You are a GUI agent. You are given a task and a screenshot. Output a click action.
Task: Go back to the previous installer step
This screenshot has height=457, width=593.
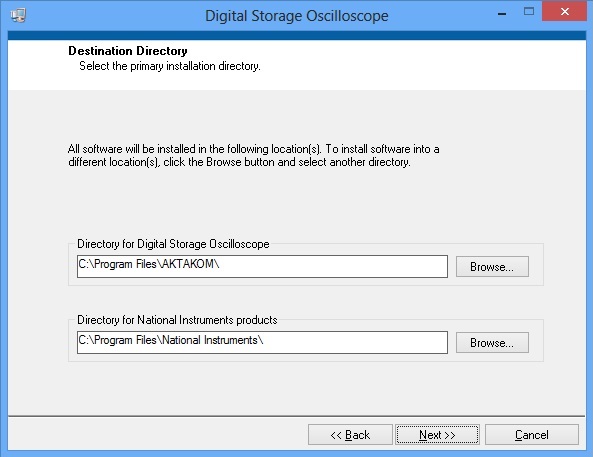point(350,435)
